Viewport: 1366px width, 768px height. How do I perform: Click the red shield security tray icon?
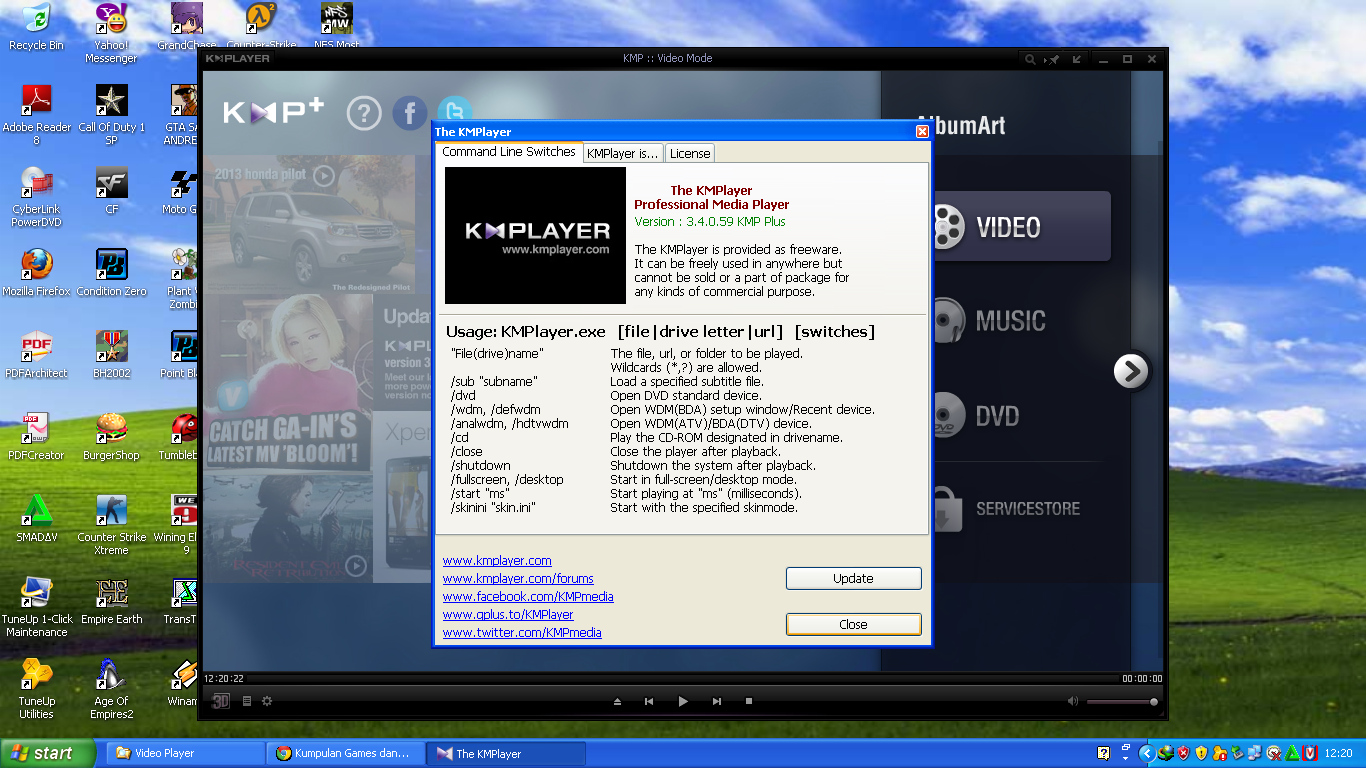coord(1183,753)
